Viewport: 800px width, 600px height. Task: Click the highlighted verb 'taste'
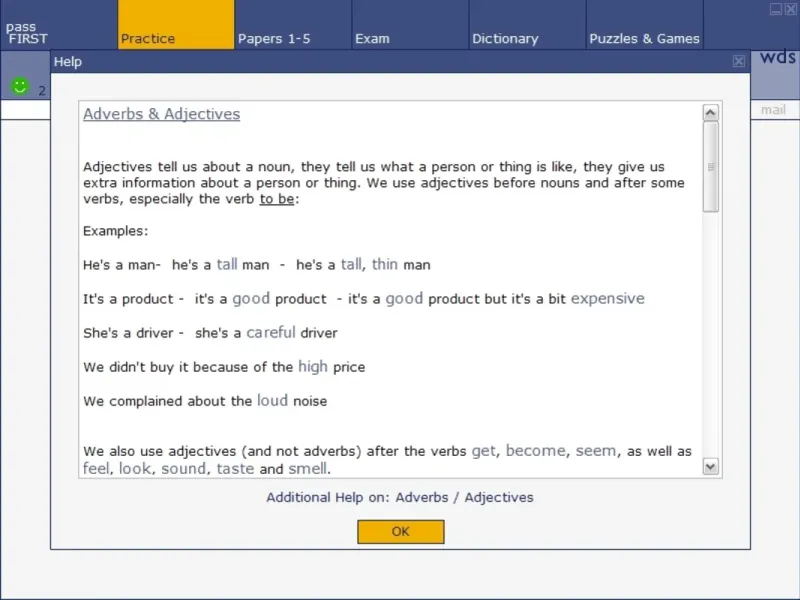tap(235, 468)
